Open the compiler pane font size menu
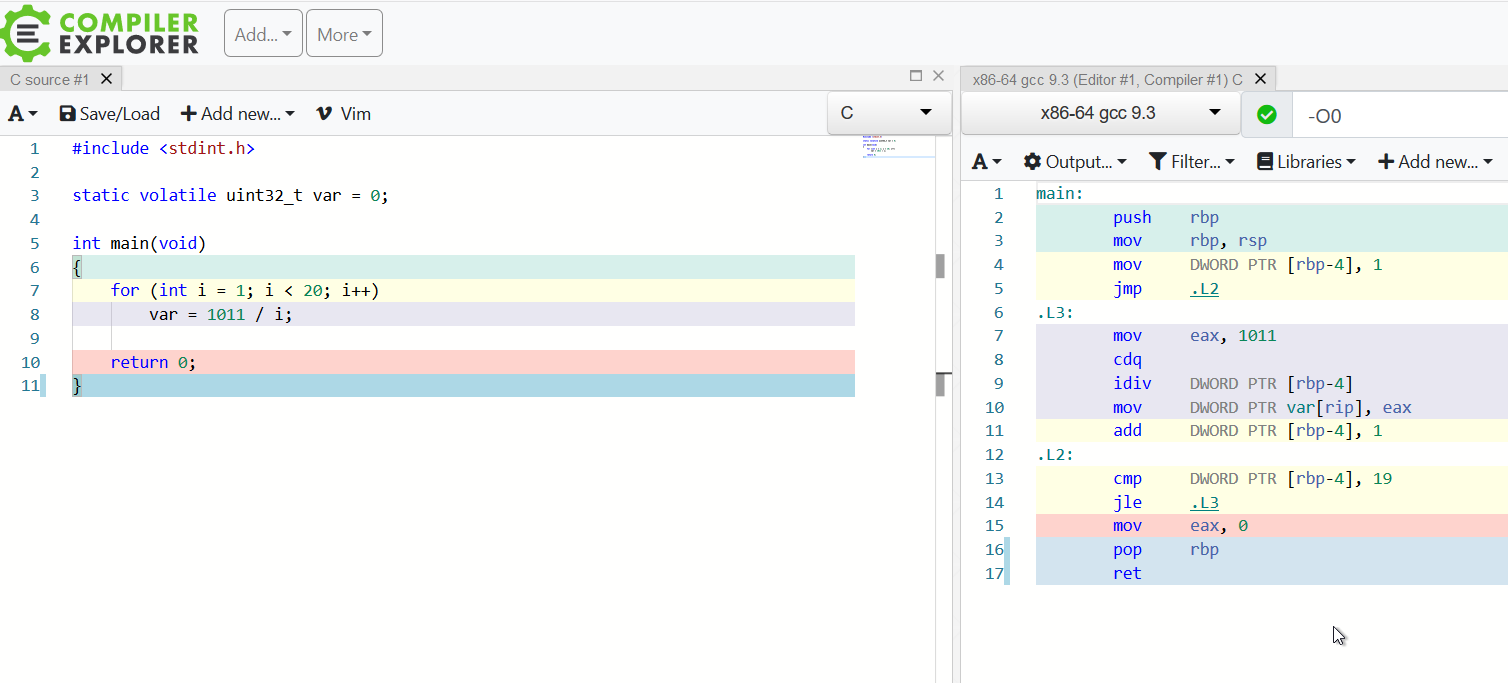 point(986,162)
